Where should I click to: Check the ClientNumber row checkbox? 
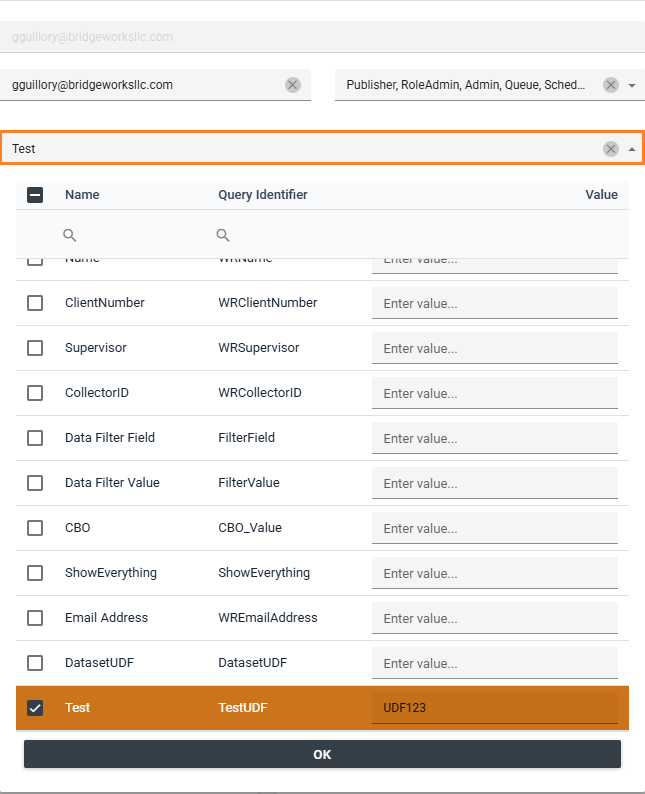point(35,303)
